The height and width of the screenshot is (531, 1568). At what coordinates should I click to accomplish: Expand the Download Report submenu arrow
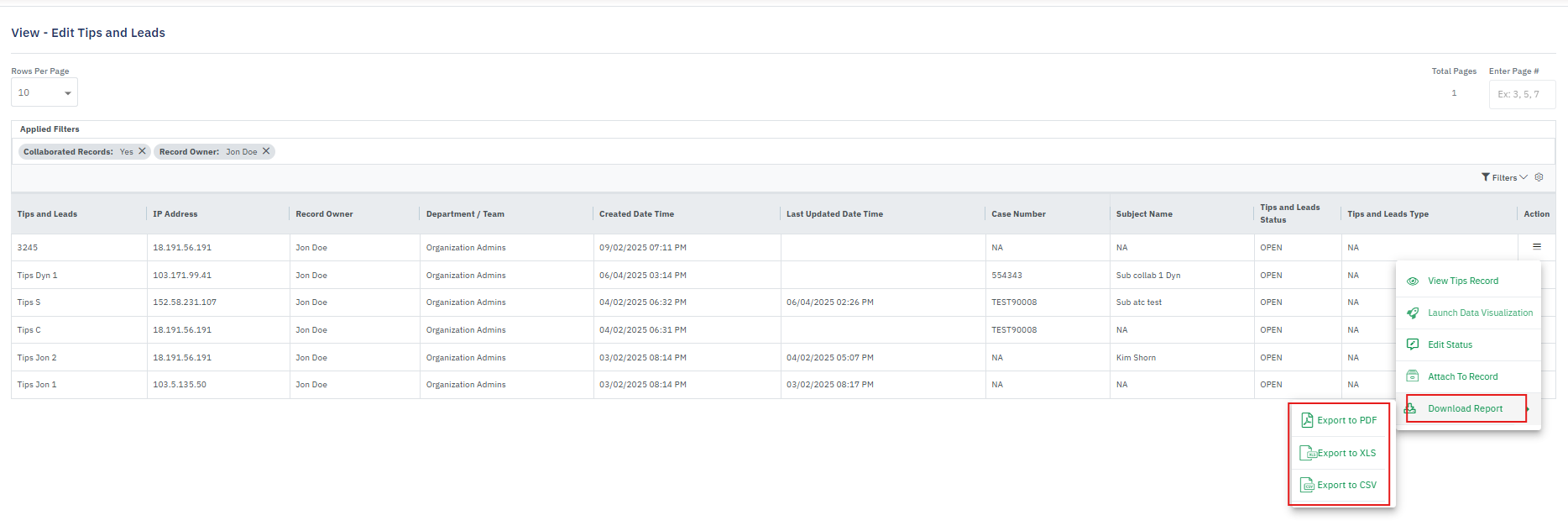pyautogui.click(x=1529, y=409)
